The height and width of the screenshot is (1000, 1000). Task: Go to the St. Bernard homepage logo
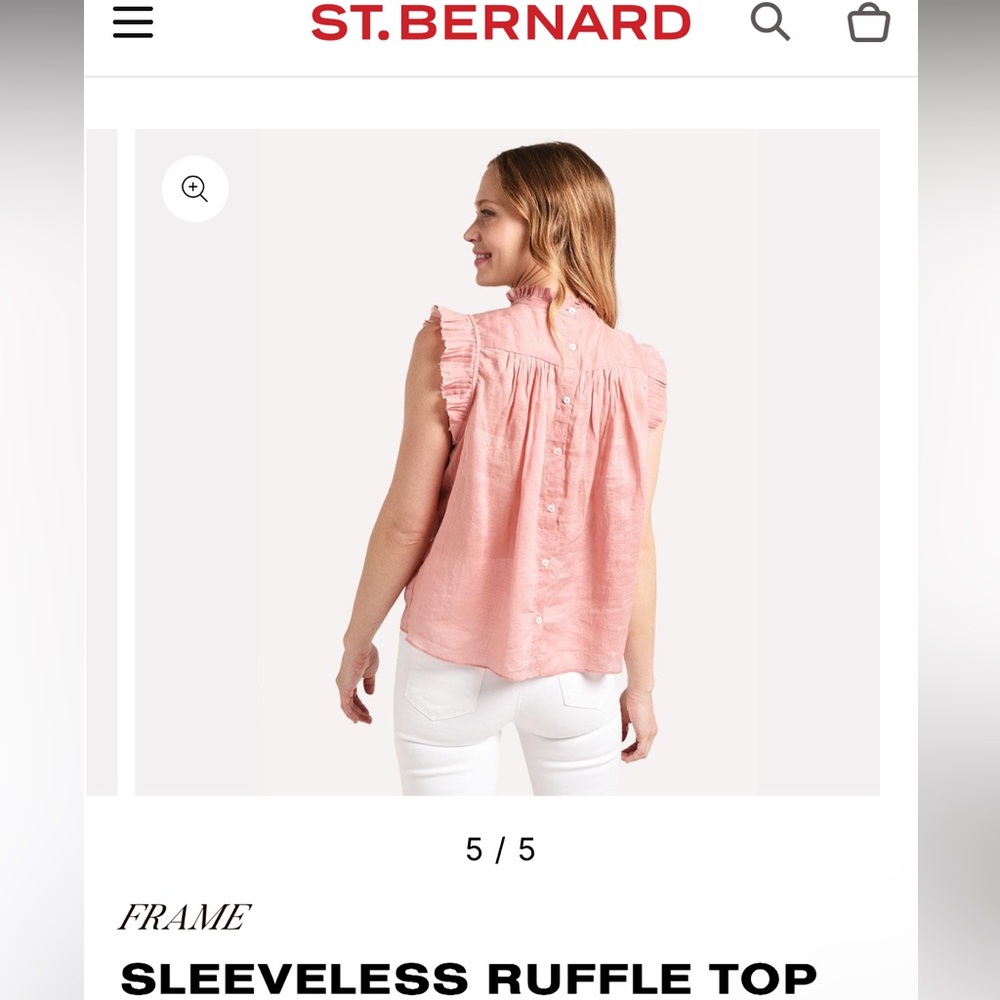(501, 23)
